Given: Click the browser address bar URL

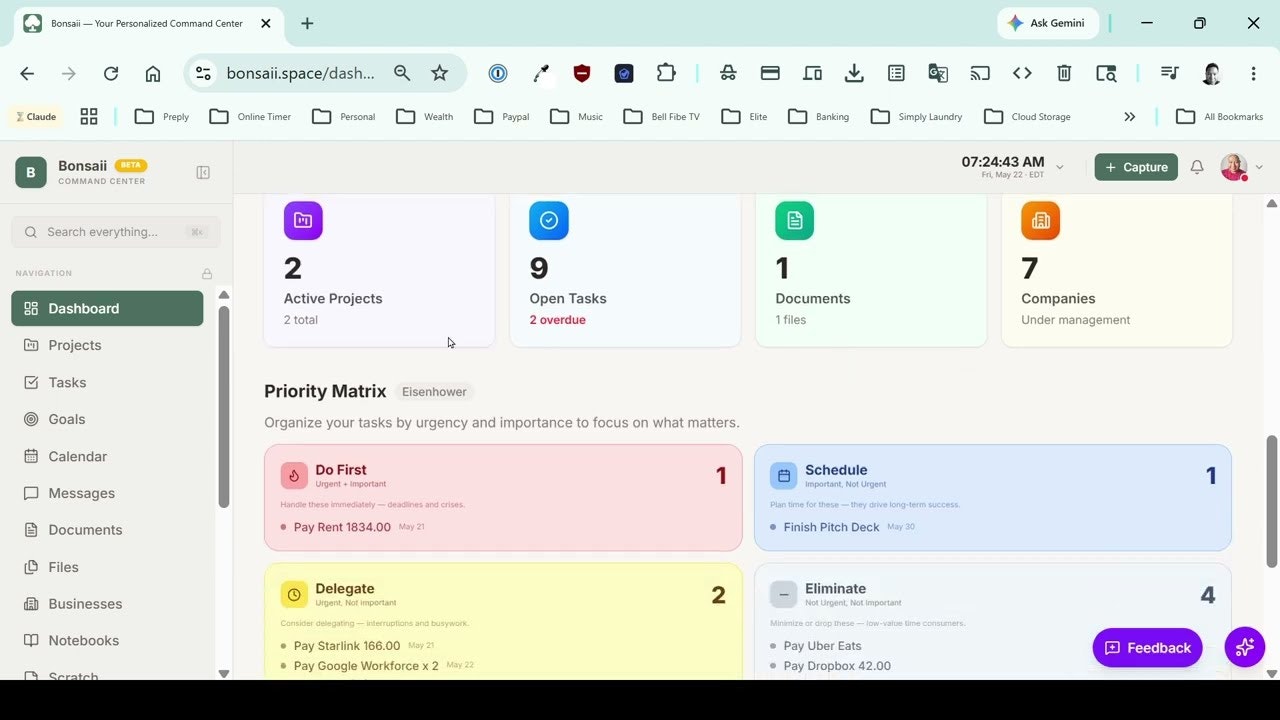Looking at the screenshot, I should 301,73.
